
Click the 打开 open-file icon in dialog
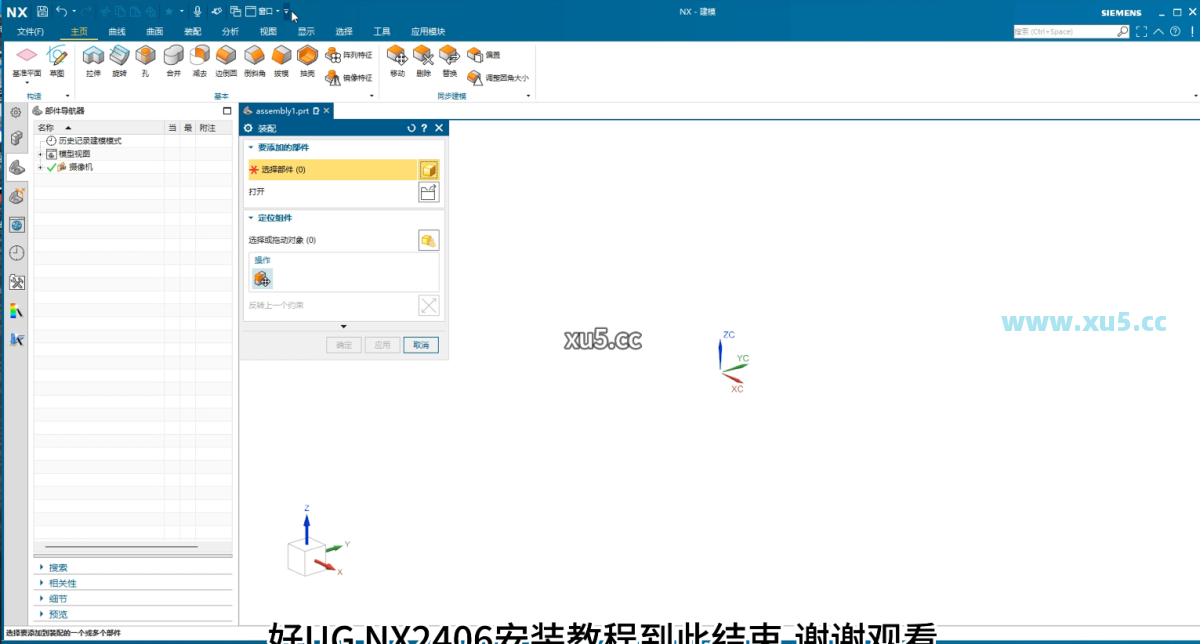(x=428, y=192)
